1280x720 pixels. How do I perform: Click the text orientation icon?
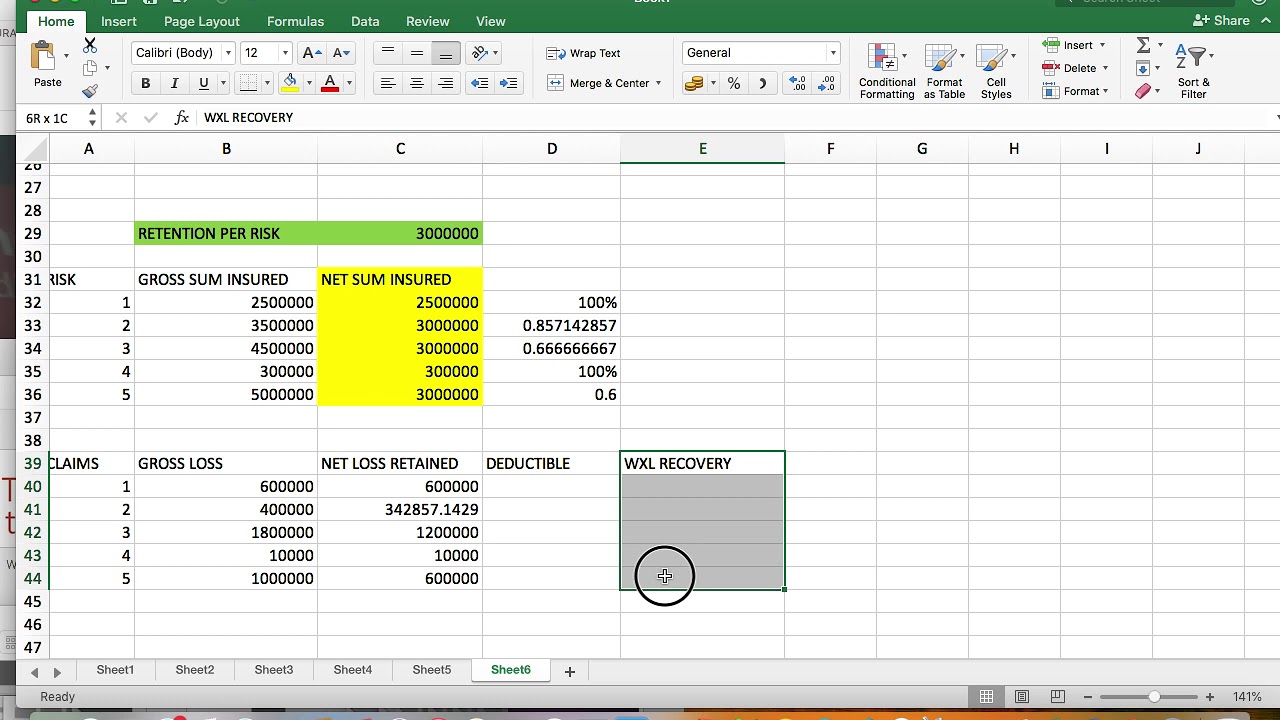pyautogui.click(x=480, y=53)
